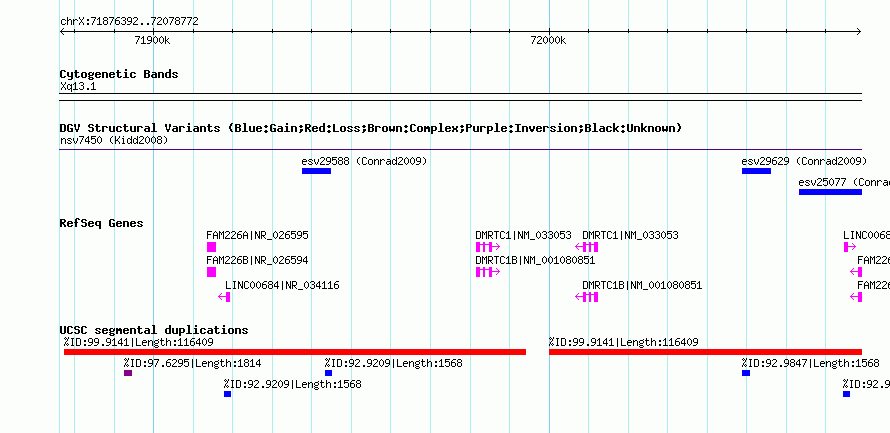Open the Cytogenetic Bands track title
This screenshot has height=433, width=890.
pos(119,74)
